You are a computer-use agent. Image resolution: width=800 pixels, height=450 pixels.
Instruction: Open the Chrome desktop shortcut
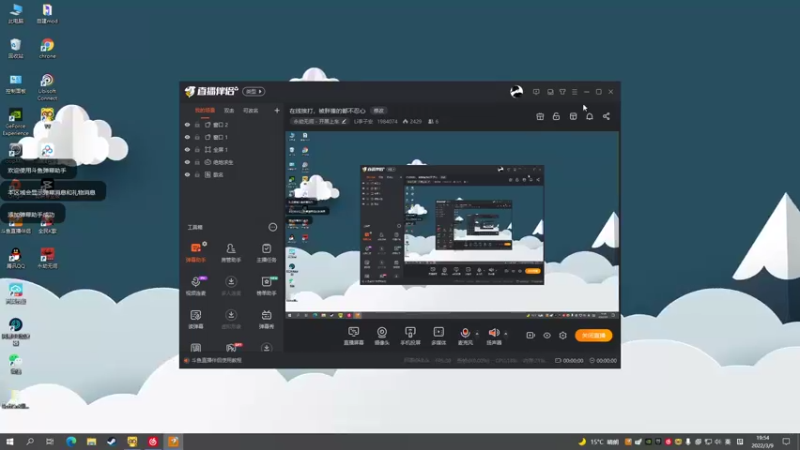(47, 48)
